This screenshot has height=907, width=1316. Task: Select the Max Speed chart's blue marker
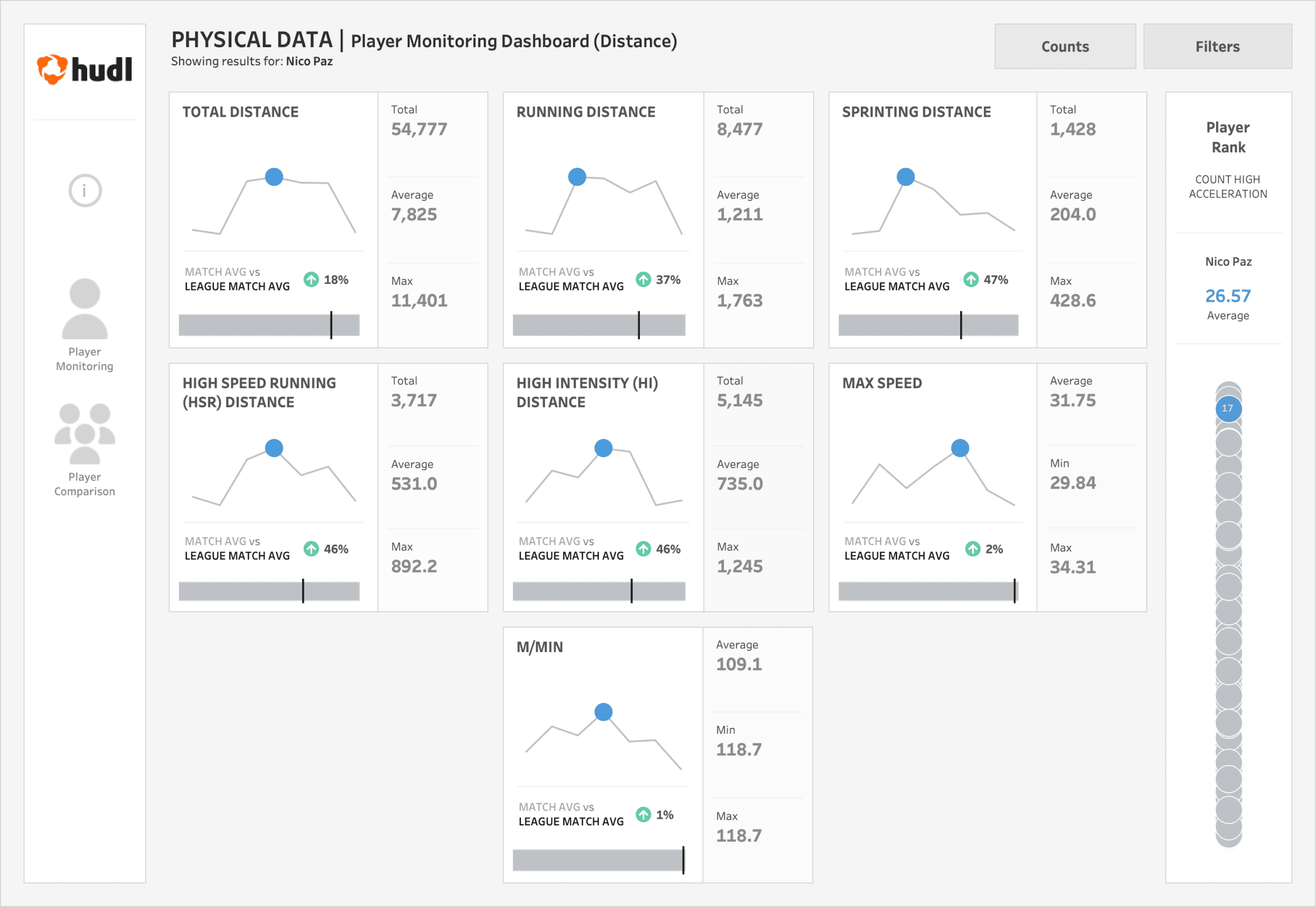[960, 448]
